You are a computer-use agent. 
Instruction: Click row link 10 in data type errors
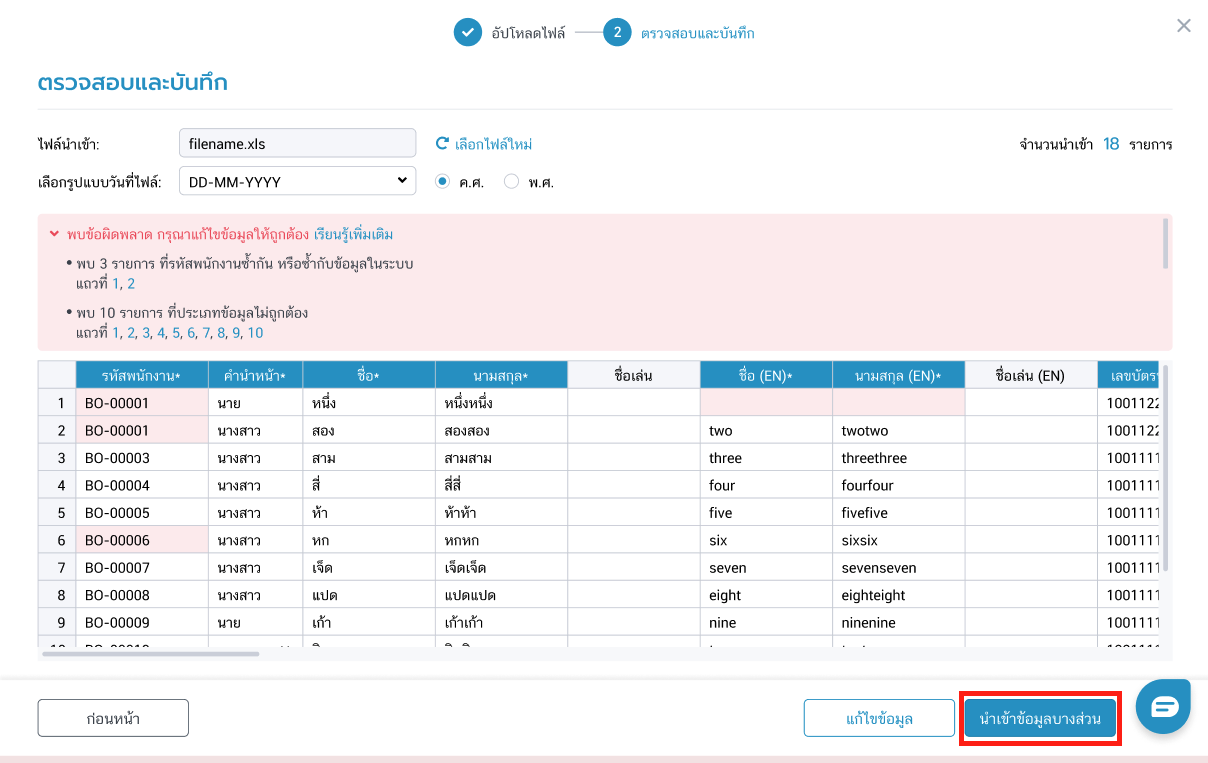(x=255, y=333)
